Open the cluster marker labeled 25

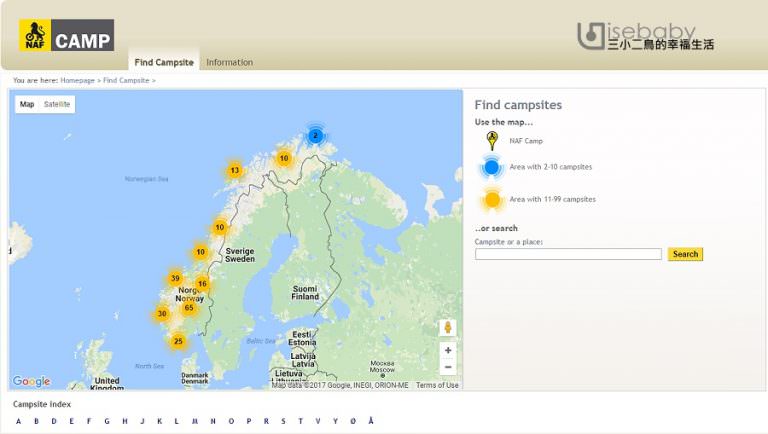[x=178, y=341]
